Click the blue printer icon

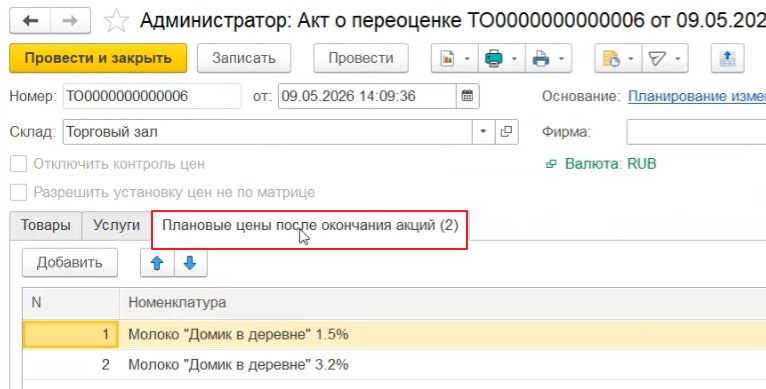click(541, 59)
